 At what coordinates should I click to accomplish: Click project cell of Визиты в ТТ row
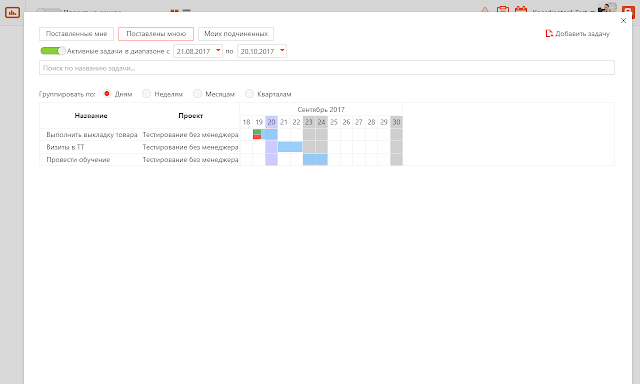190,147
